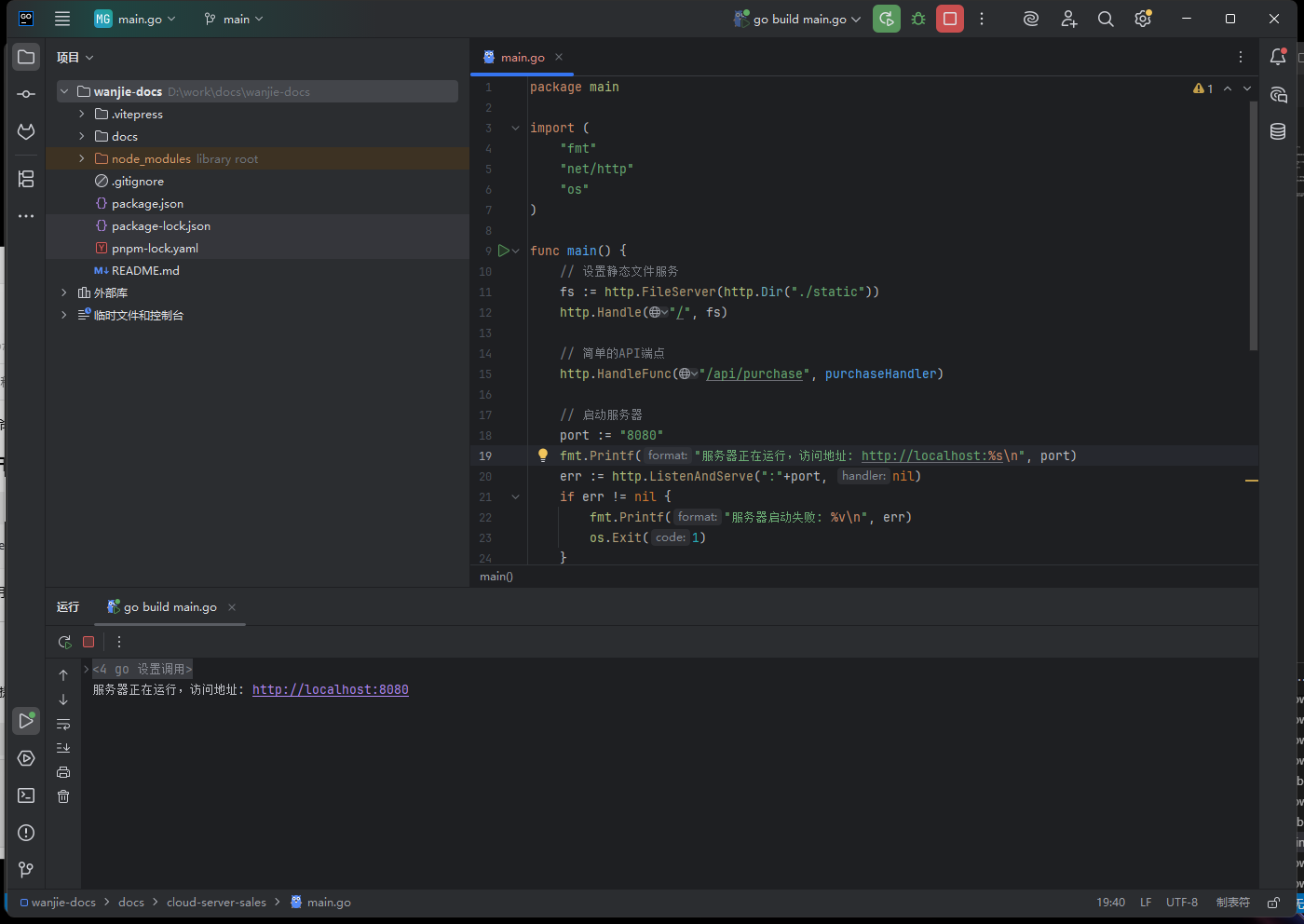This screenshot has width=1304, height=924.
Task: Expand the node_modules folder
Action: coord(82,159)
